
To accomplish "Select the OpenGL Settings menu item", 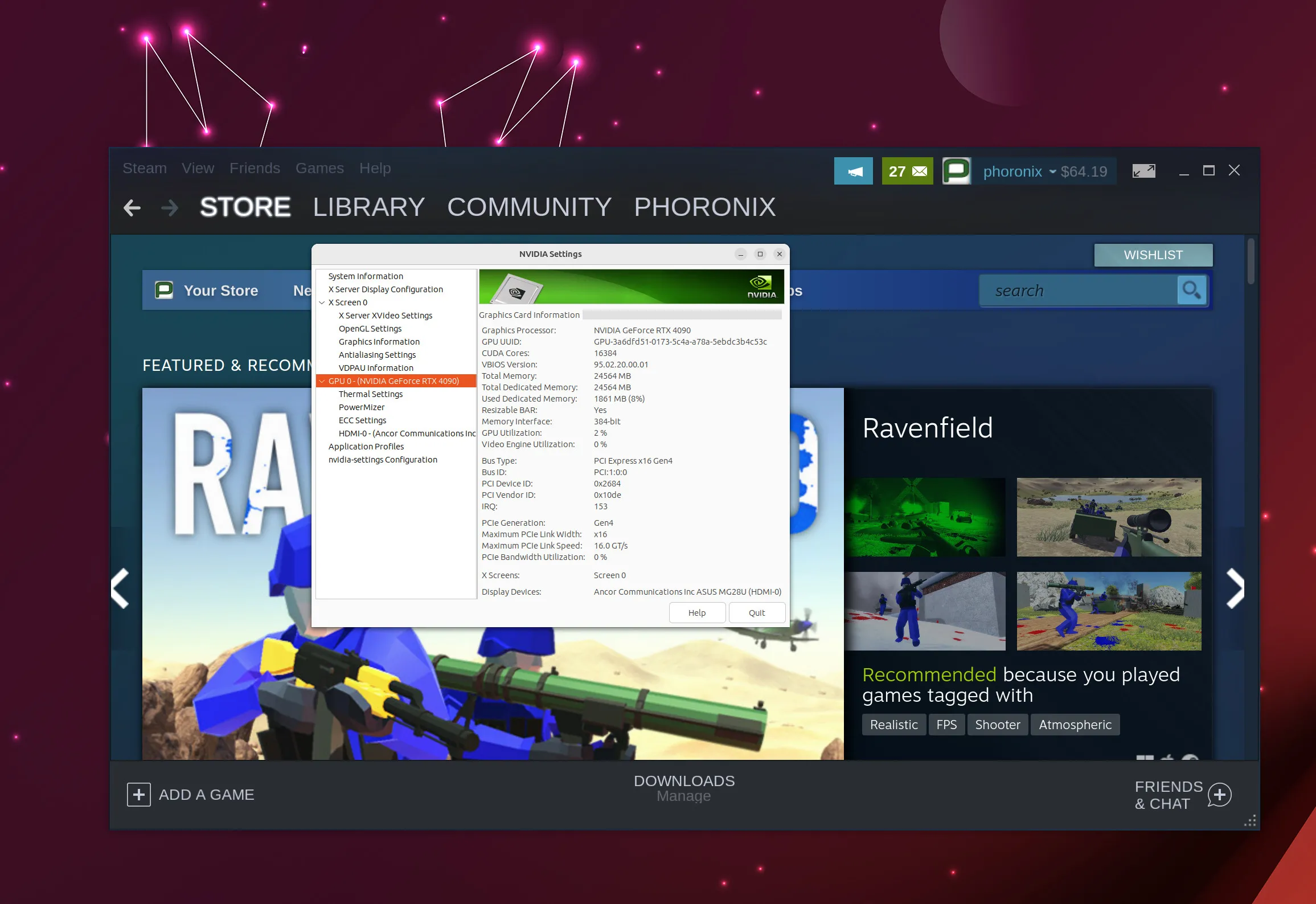I will (x=370, y=328).
